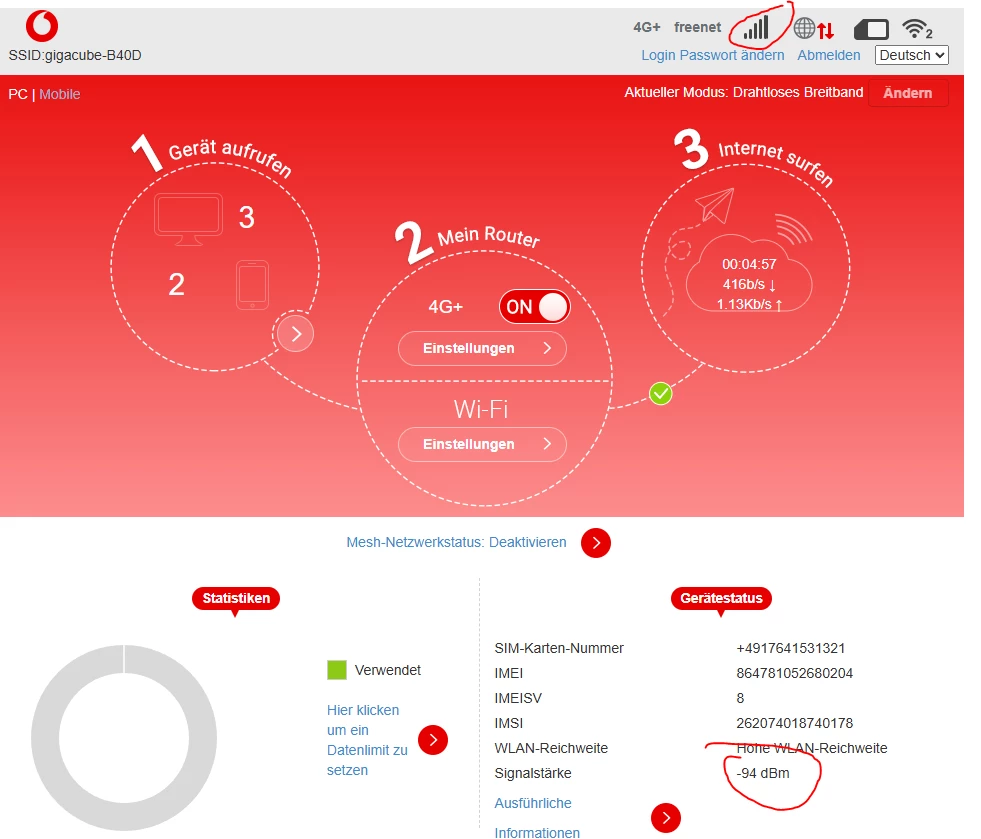Viewport: 981px width, 839px height.
Task: Click the SSID:gigacube-B40D text
Action: (x=74, y=55)
